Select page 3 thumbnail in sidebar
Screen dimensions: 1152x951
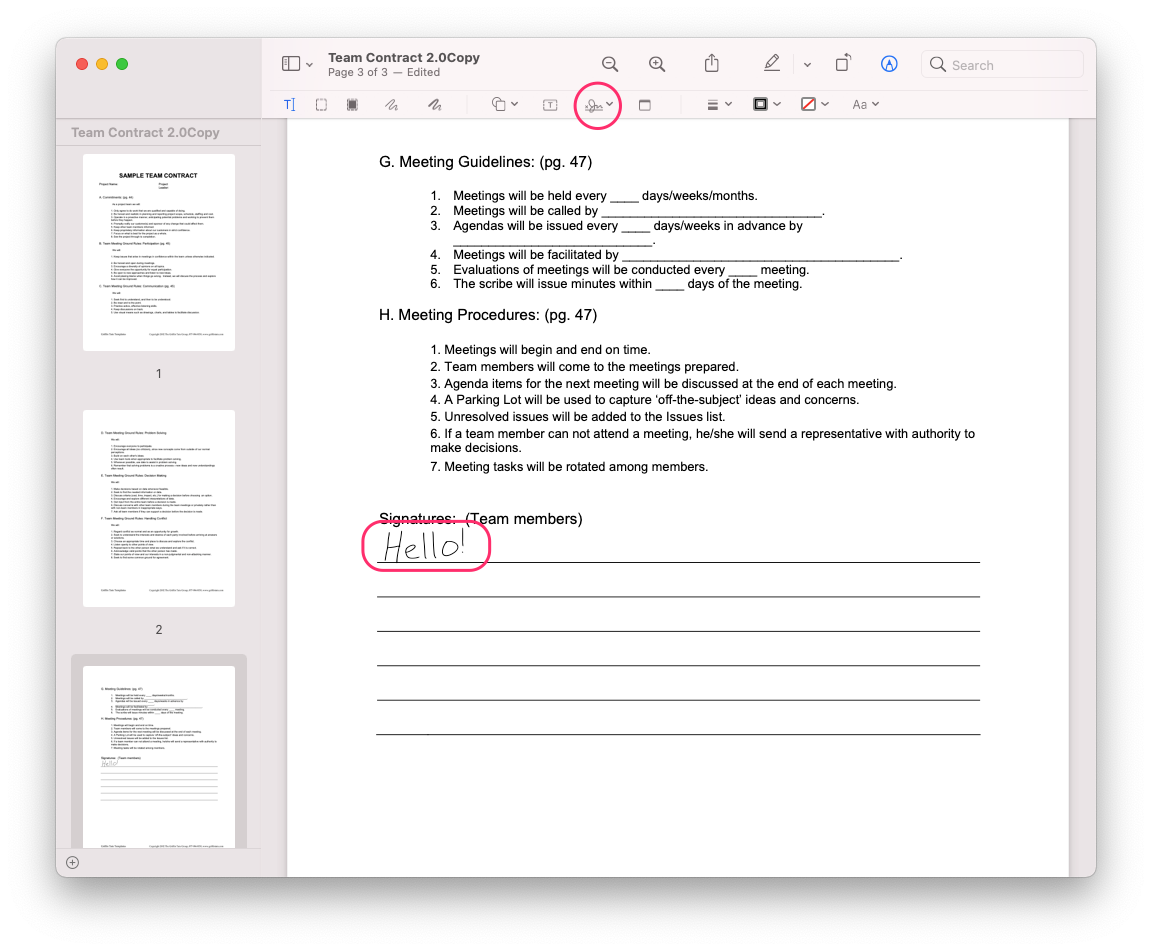(x=159, y=757)
